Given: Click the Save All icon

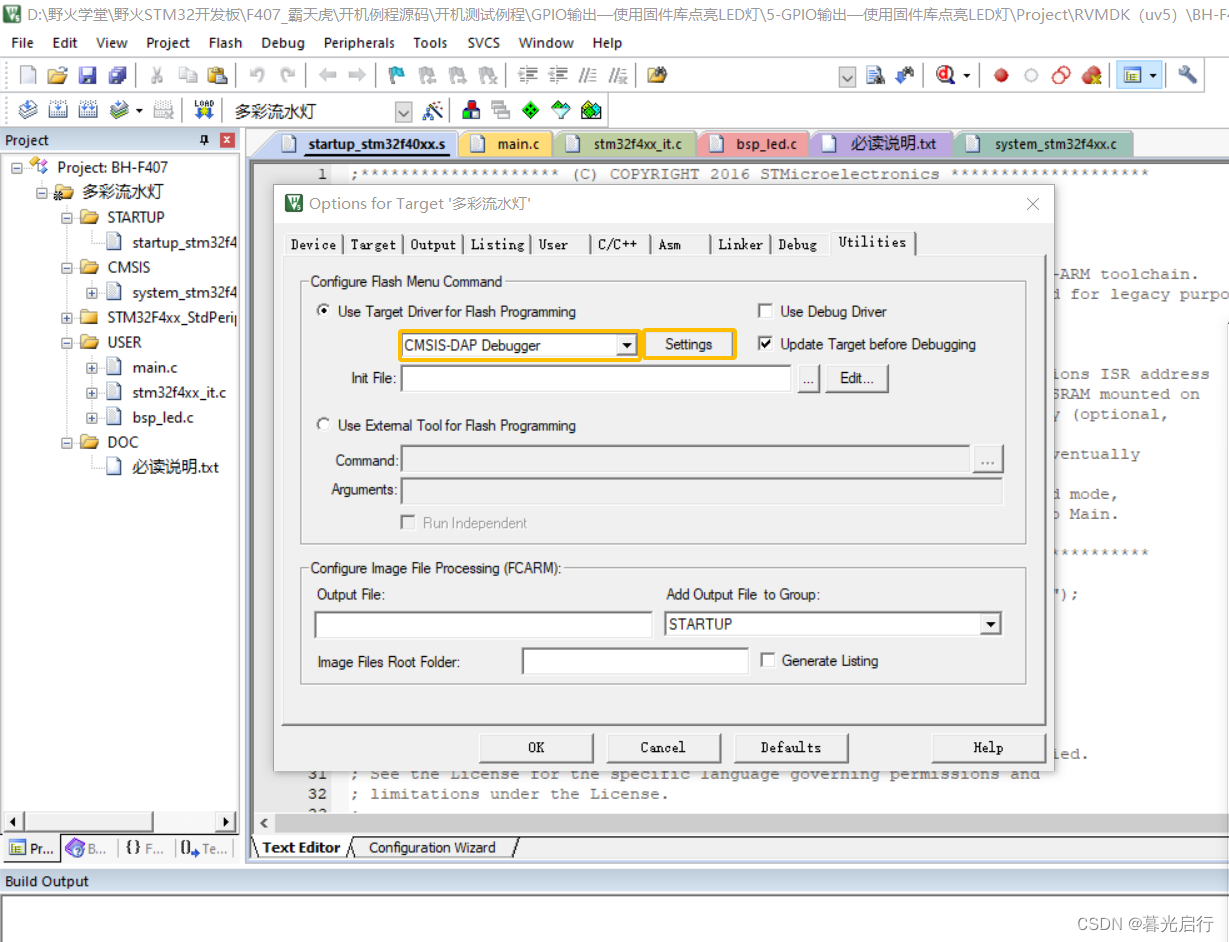Looking at the screenshot, I should (x=118, y=75).
